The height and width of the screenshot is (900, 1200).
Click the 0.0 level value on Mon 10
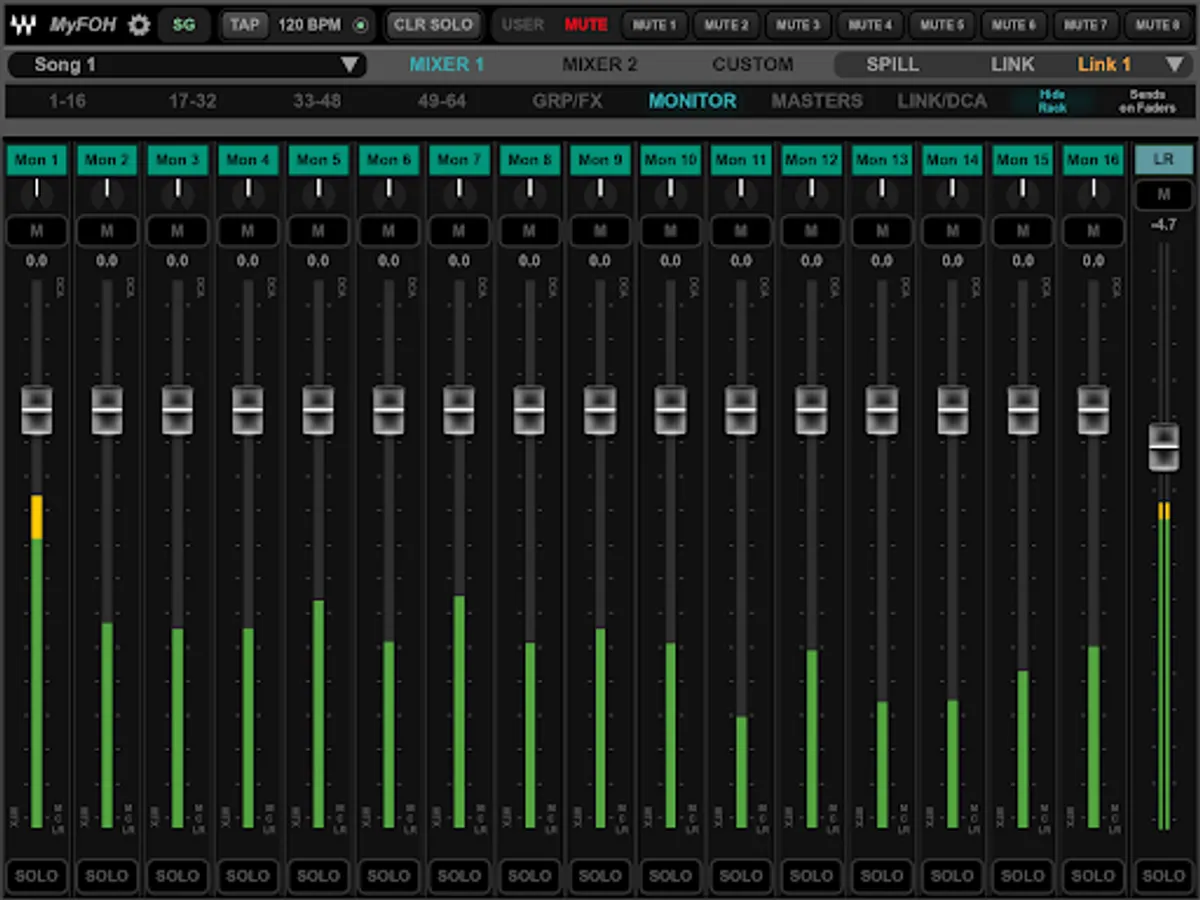coord(670,261)
